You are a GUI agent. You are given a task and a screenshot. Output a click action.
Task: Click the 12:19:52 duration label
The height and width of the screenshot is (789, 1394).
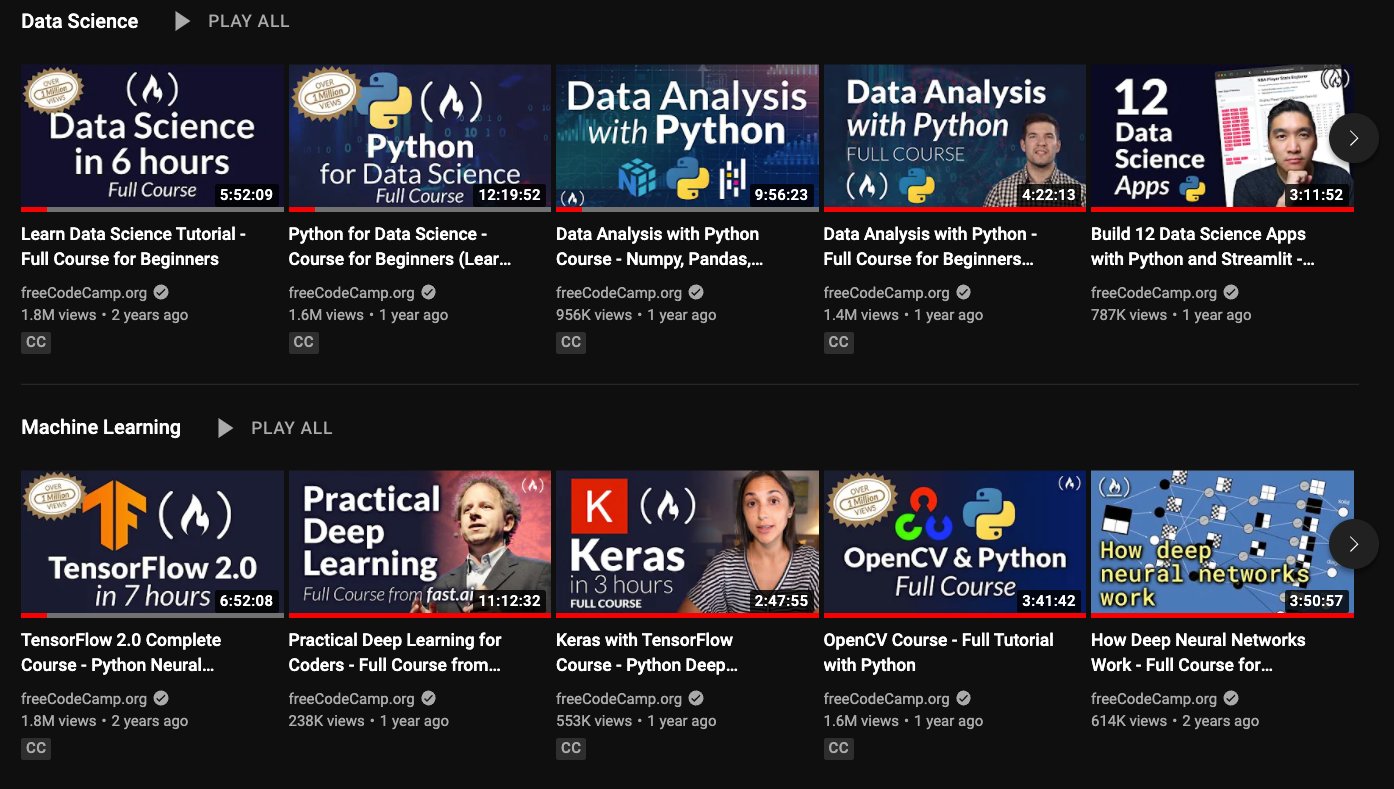pyautogui.click(x=509, y=195)
